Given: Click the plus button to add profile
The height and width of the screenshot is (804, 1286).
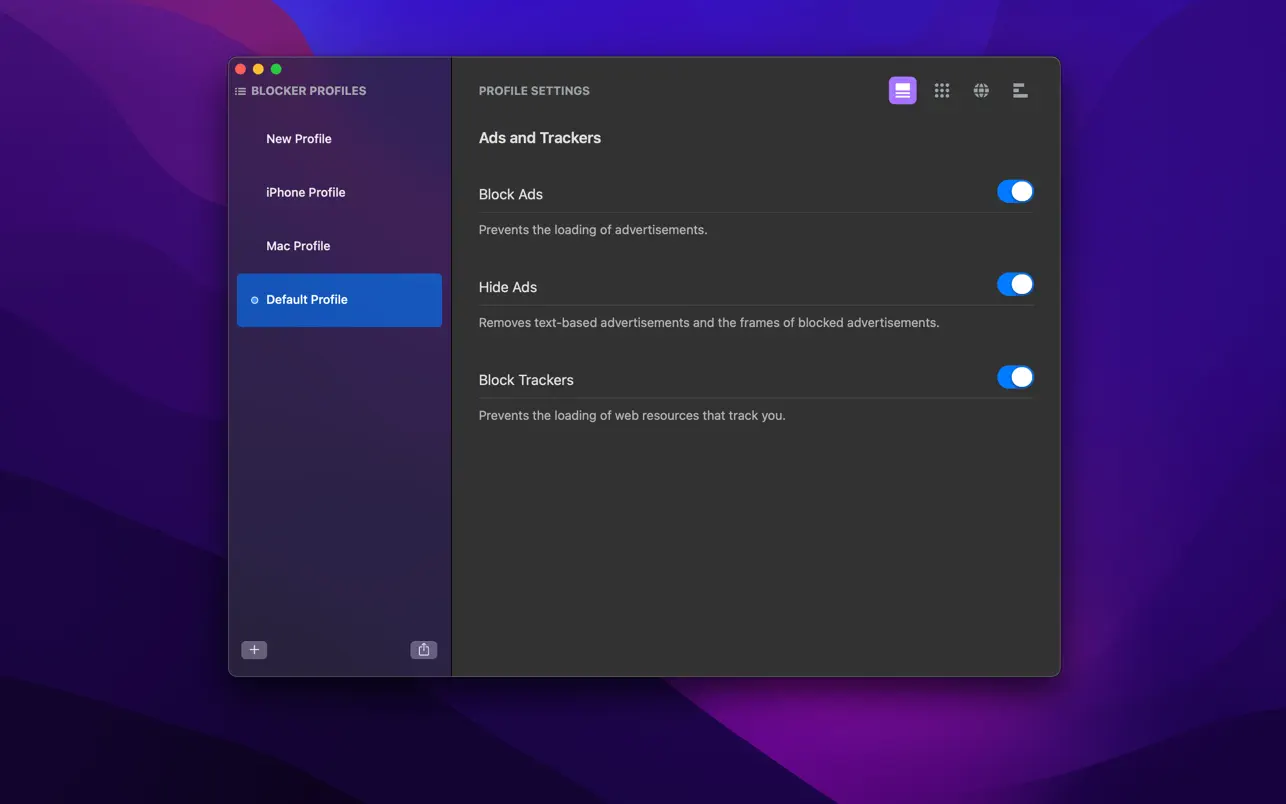Looking at the screenshot, I should point(254,650).
